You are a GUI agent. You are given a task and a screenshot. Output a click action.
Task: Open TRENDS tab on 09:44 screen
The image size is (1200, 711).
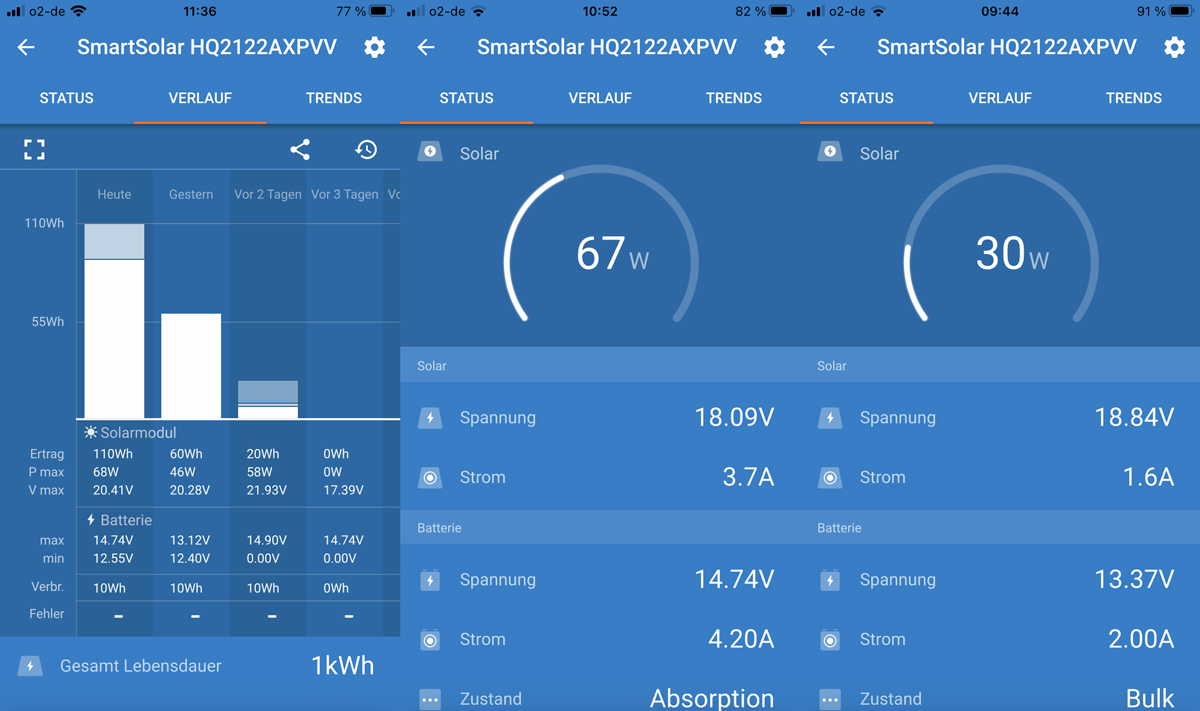1134,98
